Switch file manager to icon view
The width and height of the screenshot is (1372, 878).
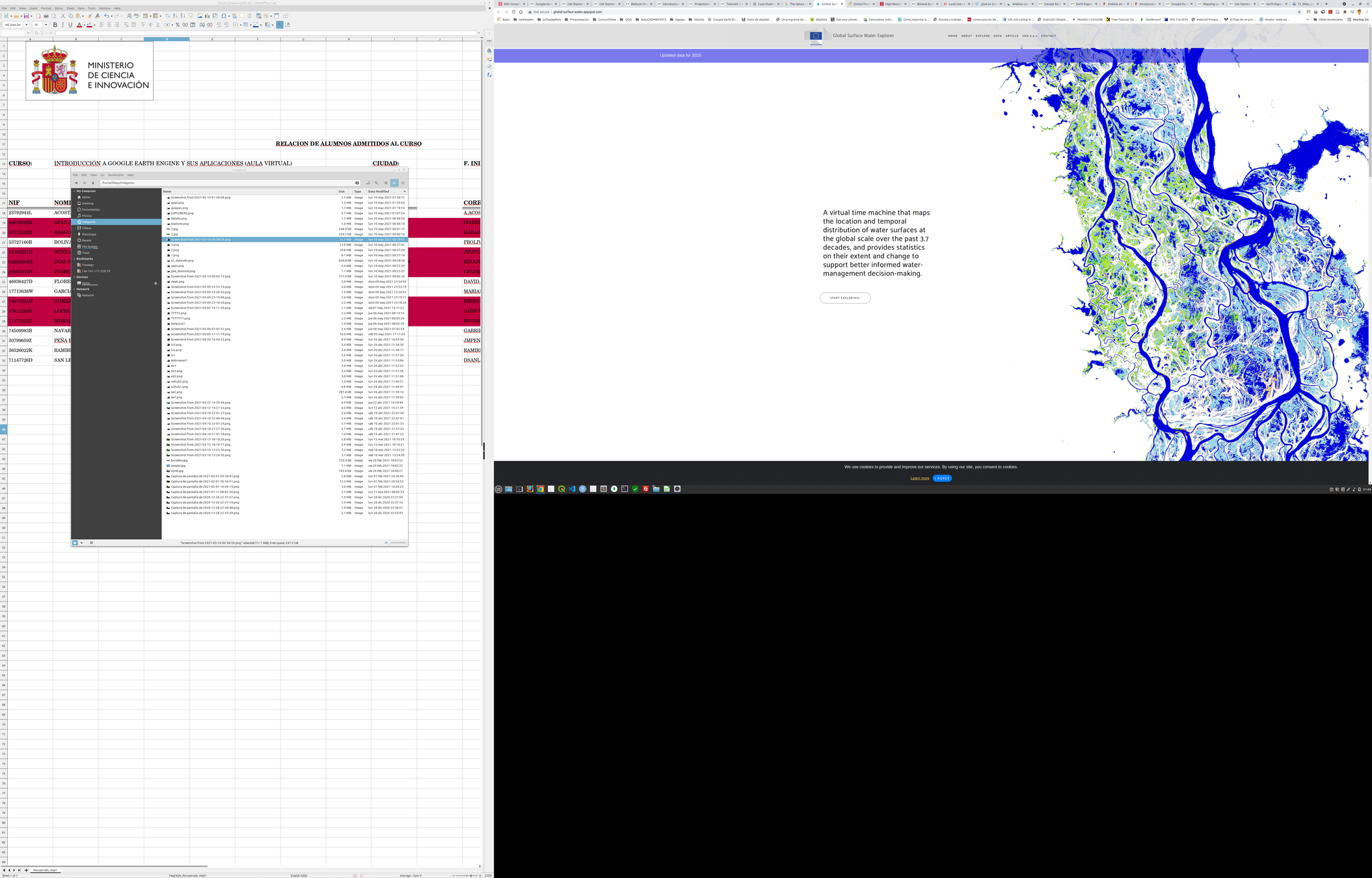tap(386, 183)
